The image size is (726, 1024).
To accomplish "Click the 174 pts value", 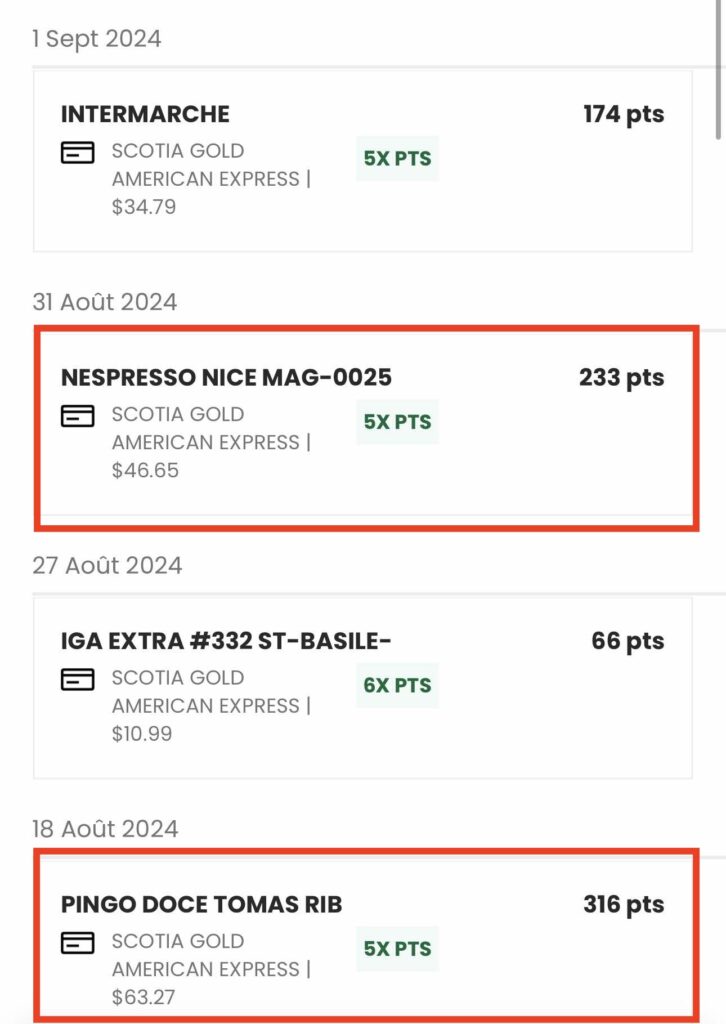I will (623, 114).
